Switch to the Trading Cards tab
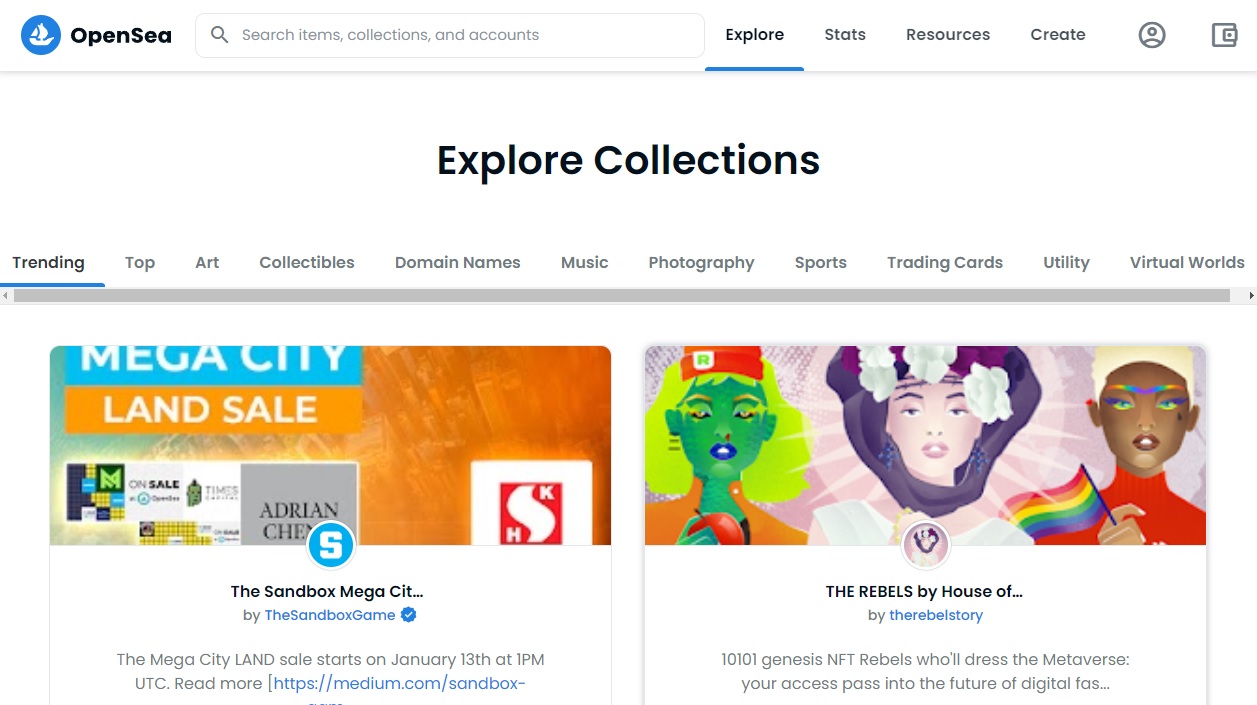Viewport: 1257px width, 705px height. (x=944, y=263)
